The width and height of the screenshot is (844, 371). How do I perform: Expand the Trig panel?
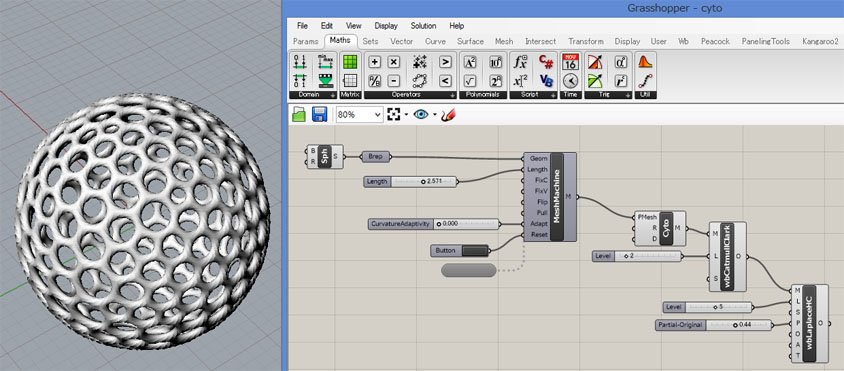629,95
